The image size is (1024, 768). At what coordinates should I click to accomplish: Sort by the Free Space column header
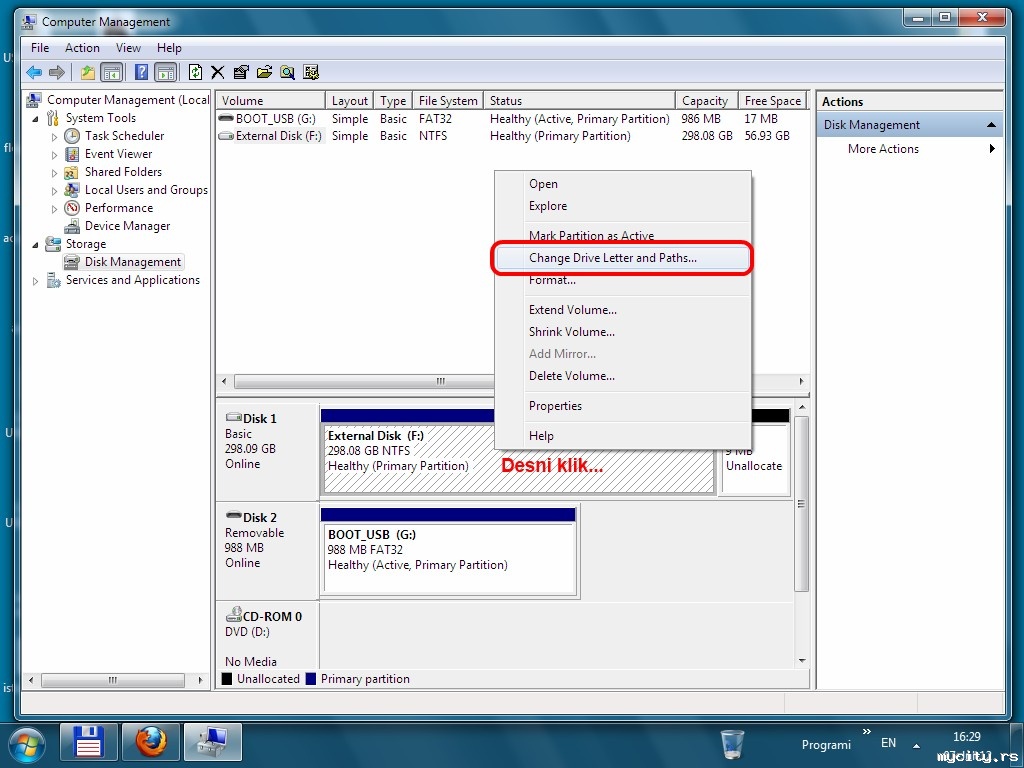point(772,101)
